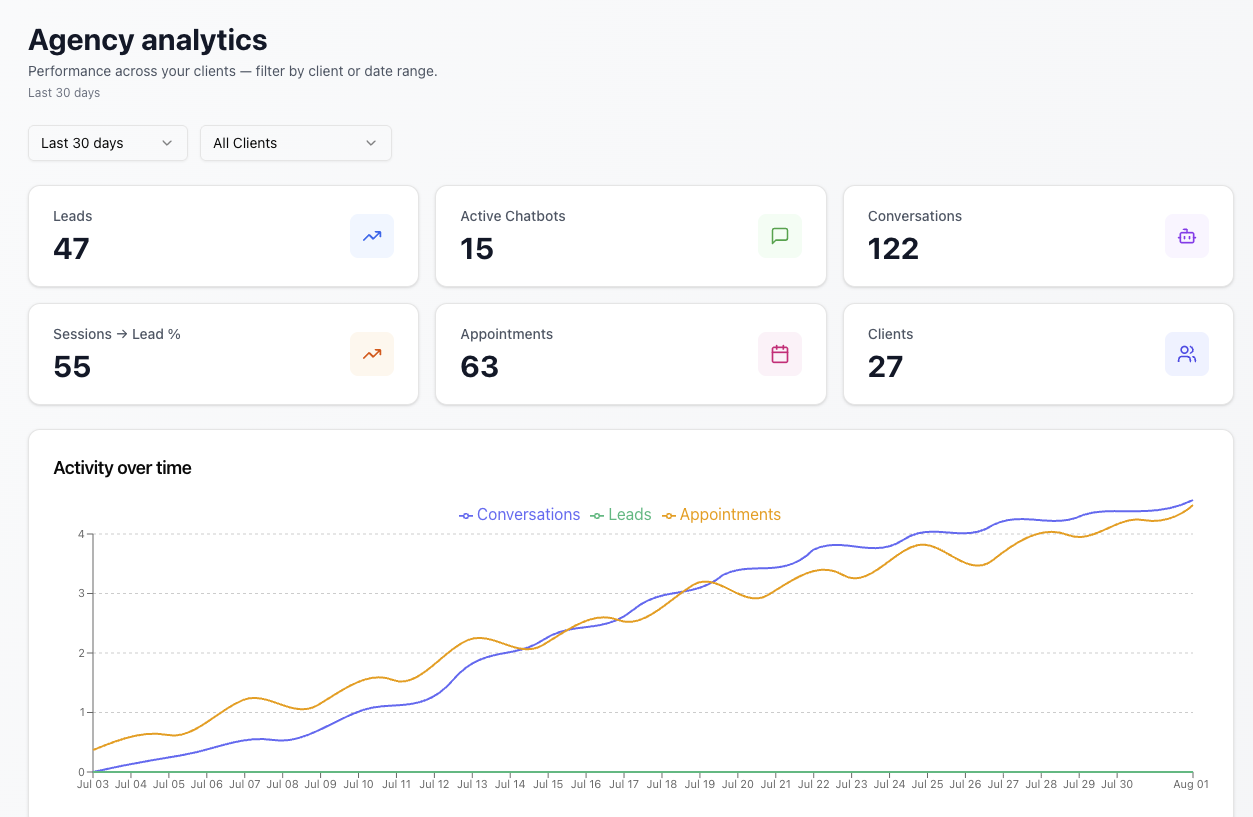Click the Sessions to Lead % orange trend icon
Screen dimensions: 1253x817
click(x=372, y=354)
